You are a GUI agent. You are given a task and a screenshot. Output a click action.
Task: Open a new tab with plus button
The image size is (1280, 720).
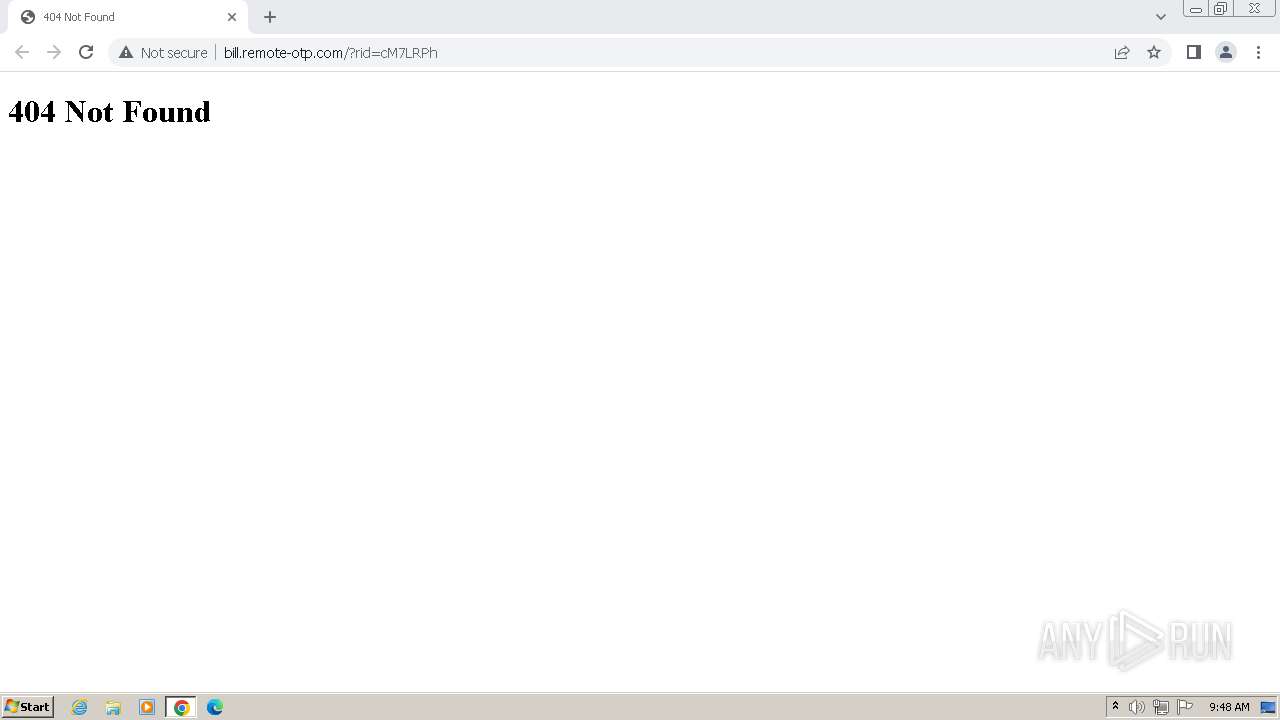(270, 17)
